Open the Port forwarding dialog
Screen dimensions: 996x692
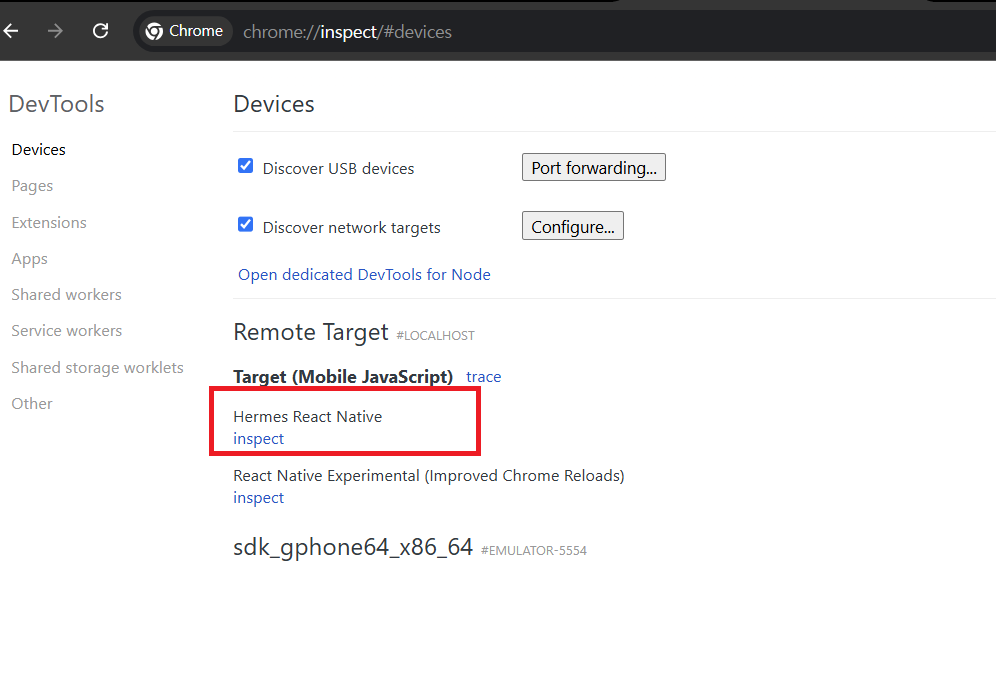coord(593,167)
